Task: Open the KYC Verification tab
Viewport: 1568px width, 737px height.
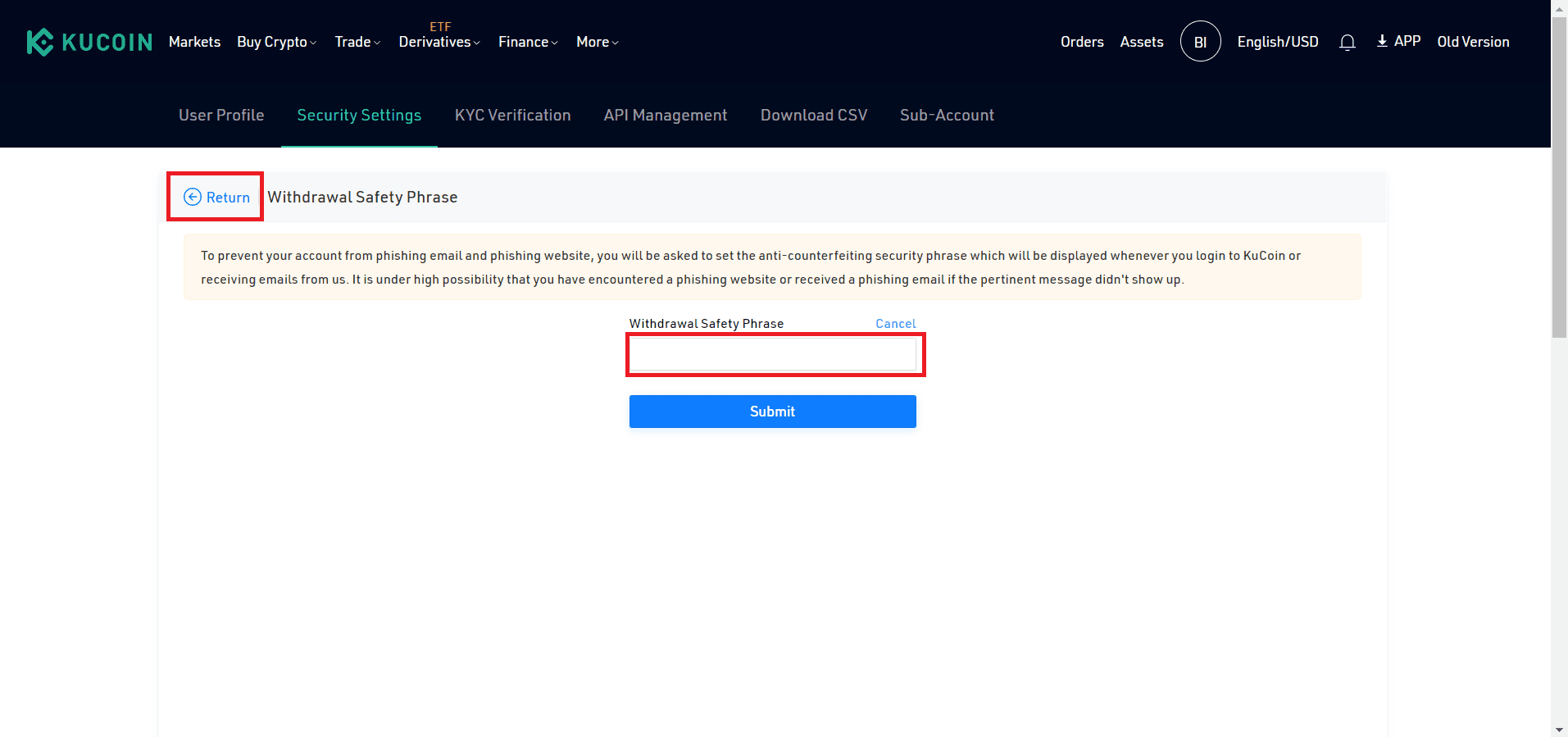Action: [513, 115]
